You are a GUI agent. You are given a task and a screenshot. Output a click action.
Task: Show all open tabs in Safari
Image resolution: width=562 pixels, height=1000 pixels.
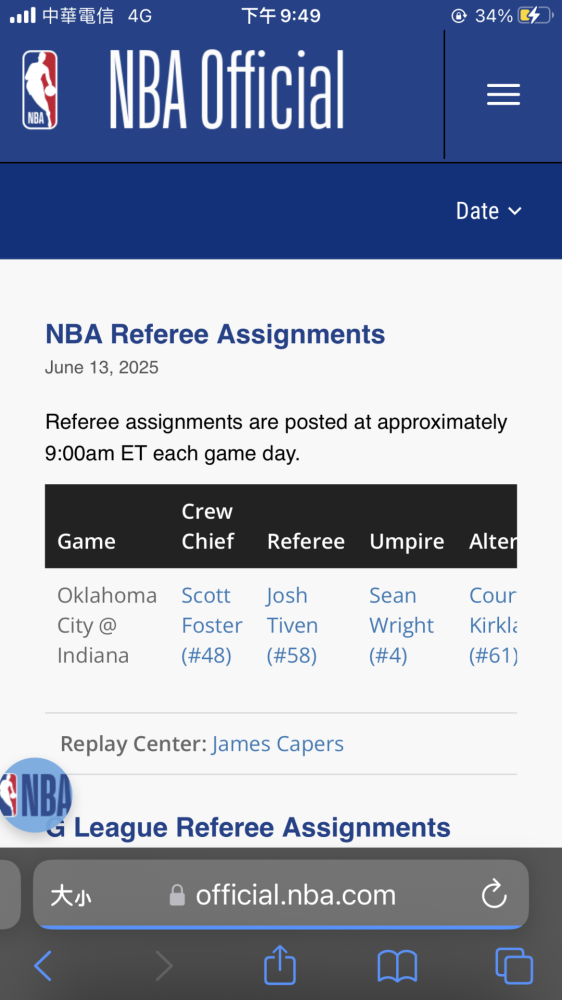(x=514, y=966)
